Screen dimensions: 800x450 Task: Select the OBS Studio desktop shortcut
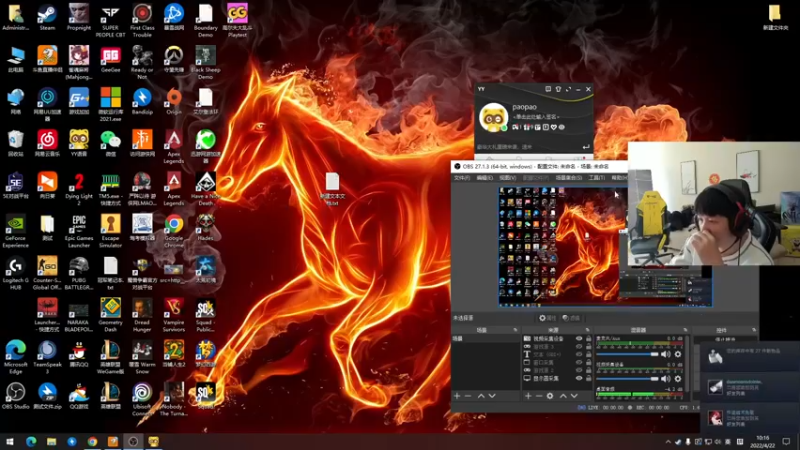[x=15, y=396]
